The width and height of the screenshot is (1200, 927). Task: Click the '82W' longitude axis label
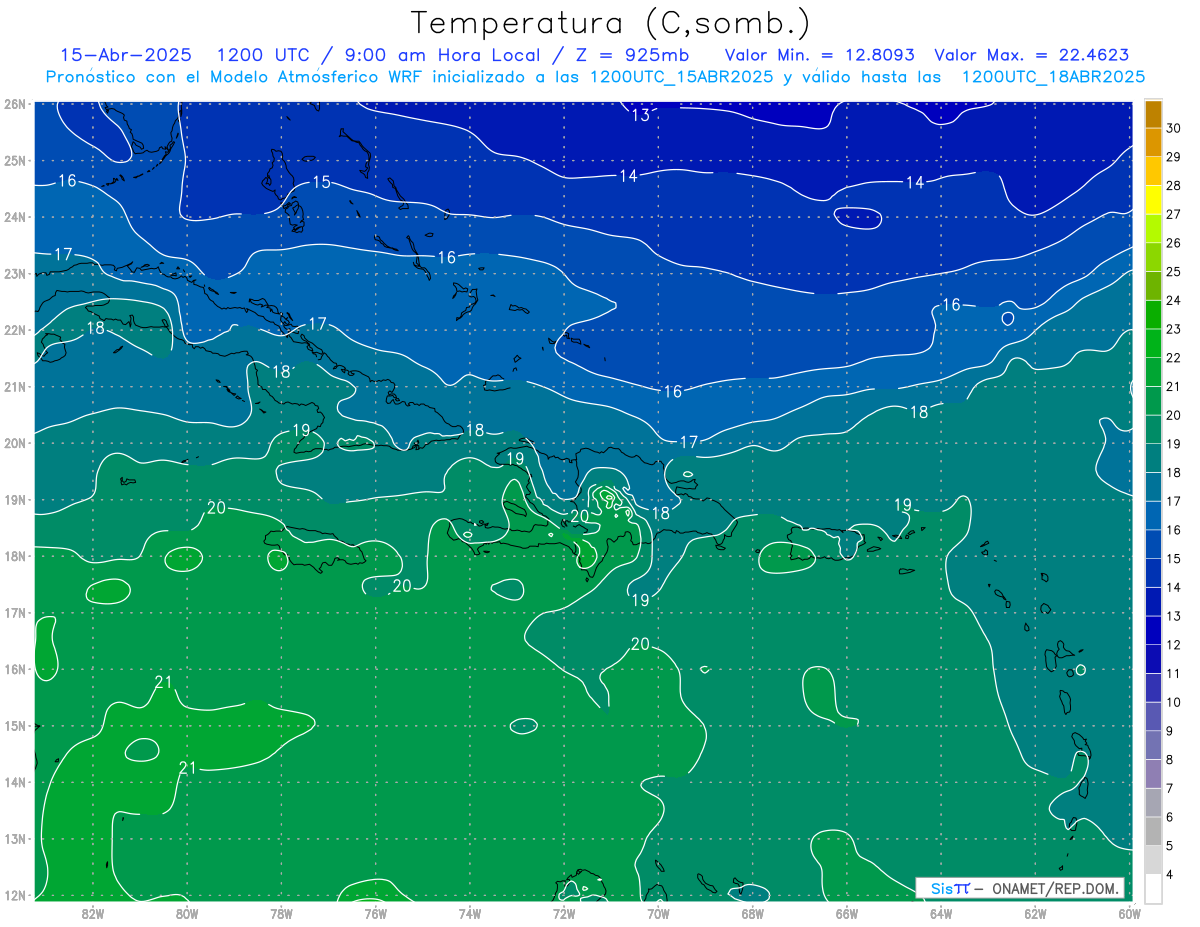[93, 913]
